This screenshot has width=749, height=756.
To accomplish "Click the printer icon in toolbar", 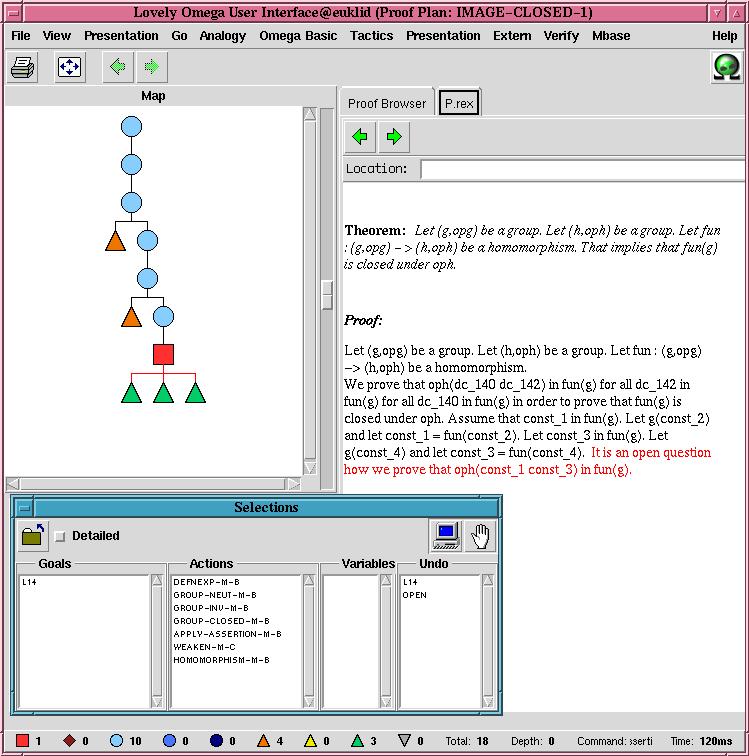I will coord(22,68).
